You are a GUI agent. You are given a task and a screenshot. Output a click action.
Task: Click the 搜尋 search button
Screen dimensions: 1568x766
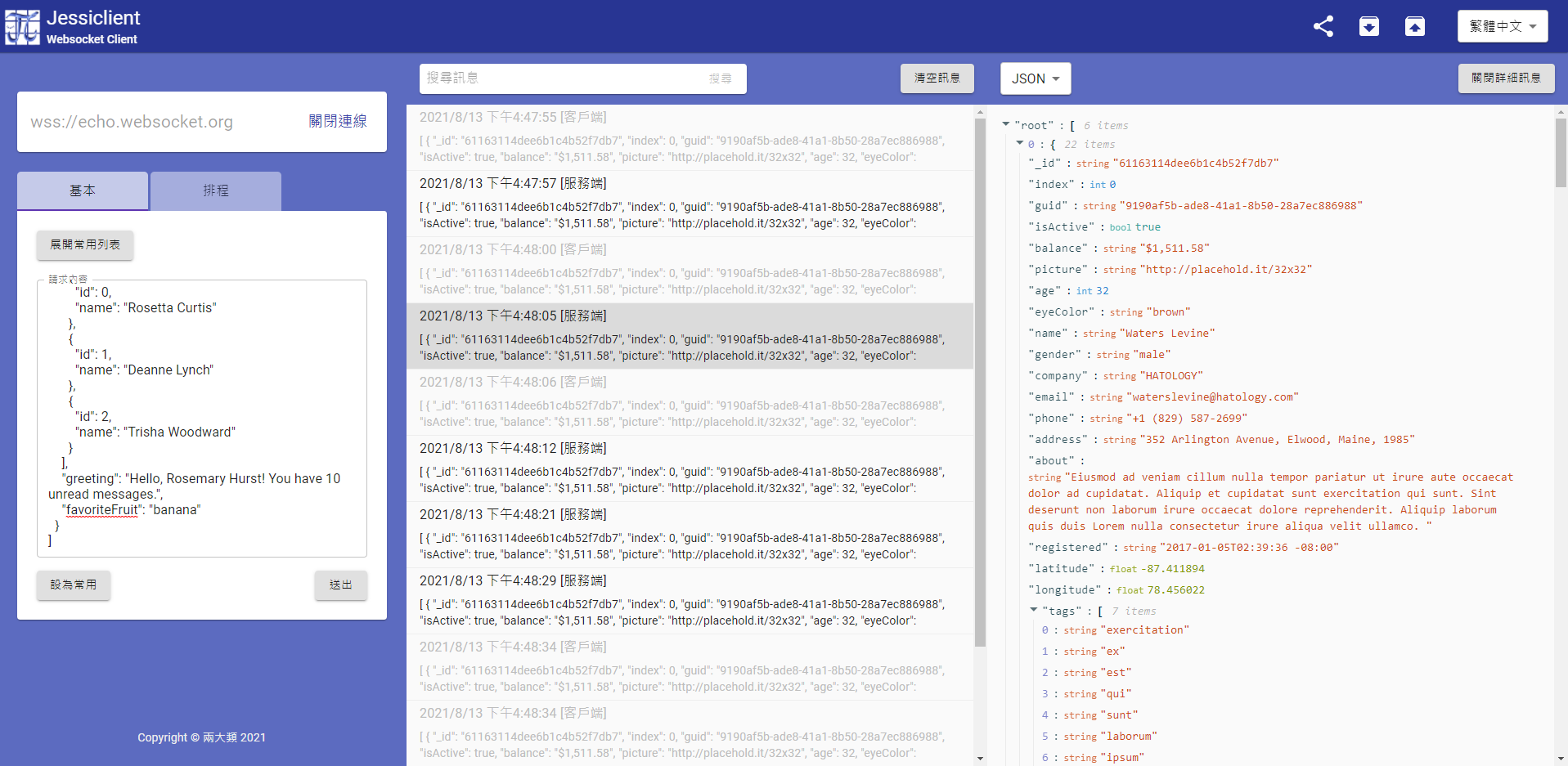click(x=721, y=78)
